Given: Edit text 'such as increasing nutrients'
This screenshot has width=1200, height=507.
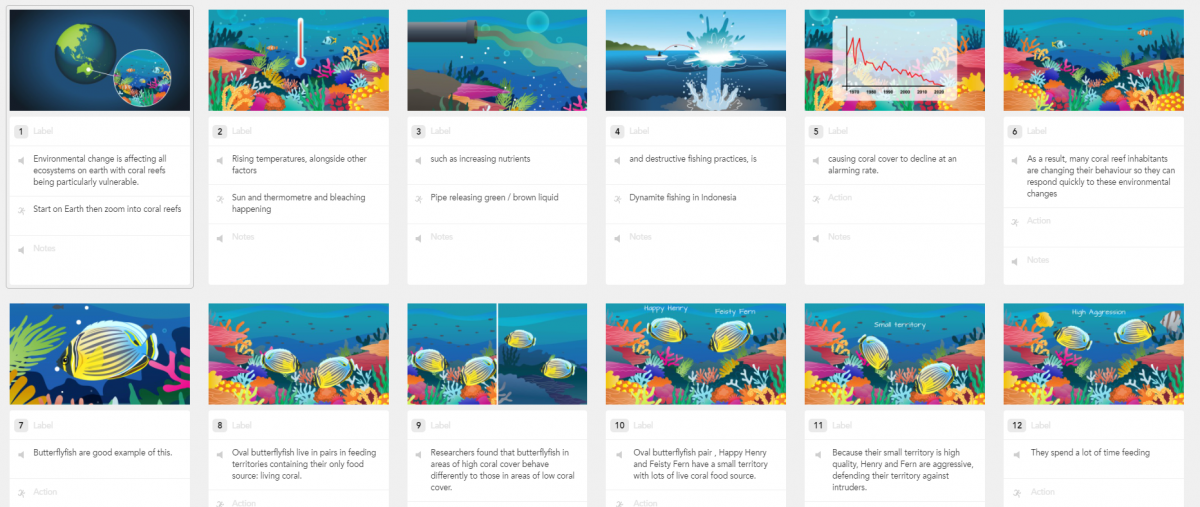Looking at the screenshot, I should (x=480, y=159).
